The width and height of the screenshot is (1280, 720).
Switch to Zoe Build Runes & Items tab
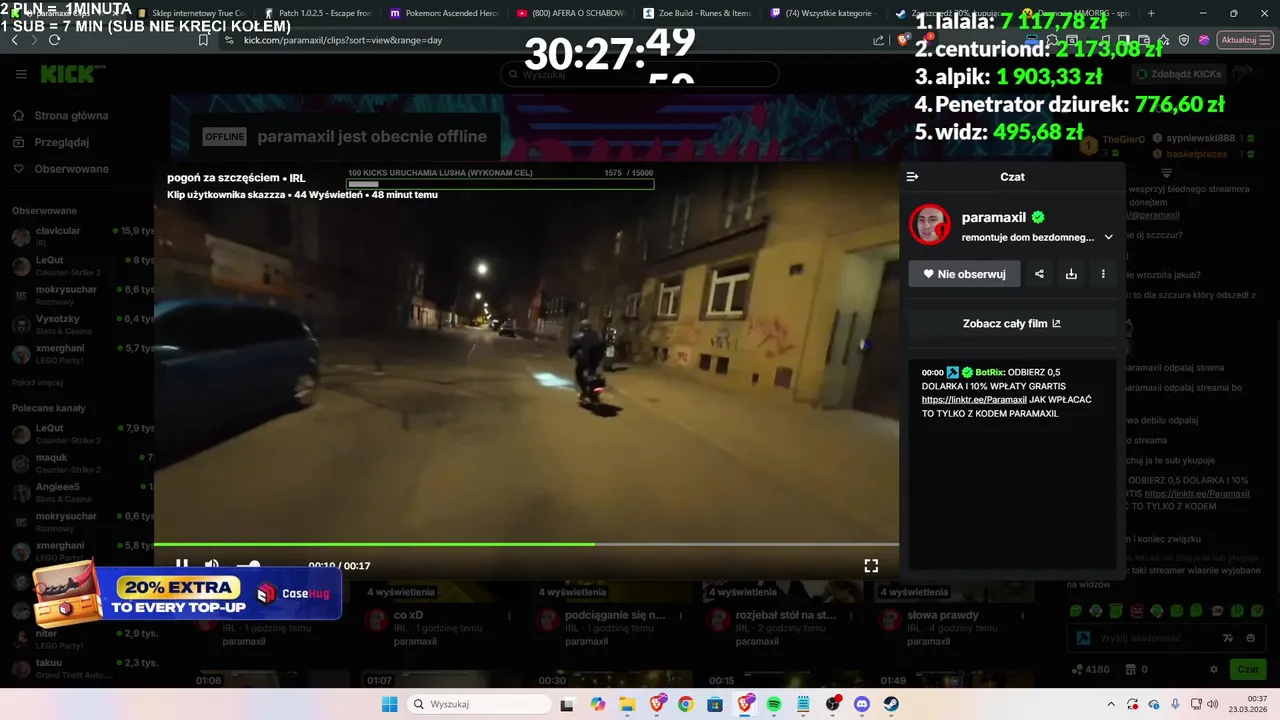pyautogui.click(x=697, y=13)
